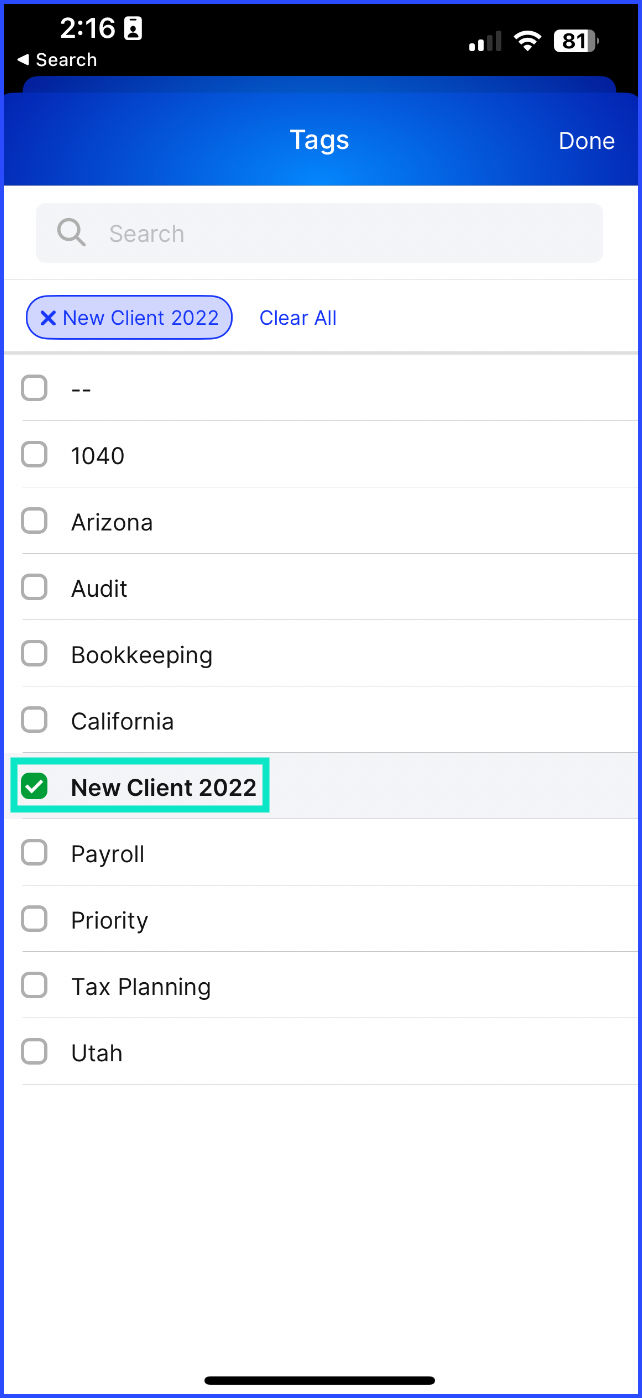The image size is (642, 1398).
Task: Select the Bookkeeping checkbox
Action: point(35,654)
